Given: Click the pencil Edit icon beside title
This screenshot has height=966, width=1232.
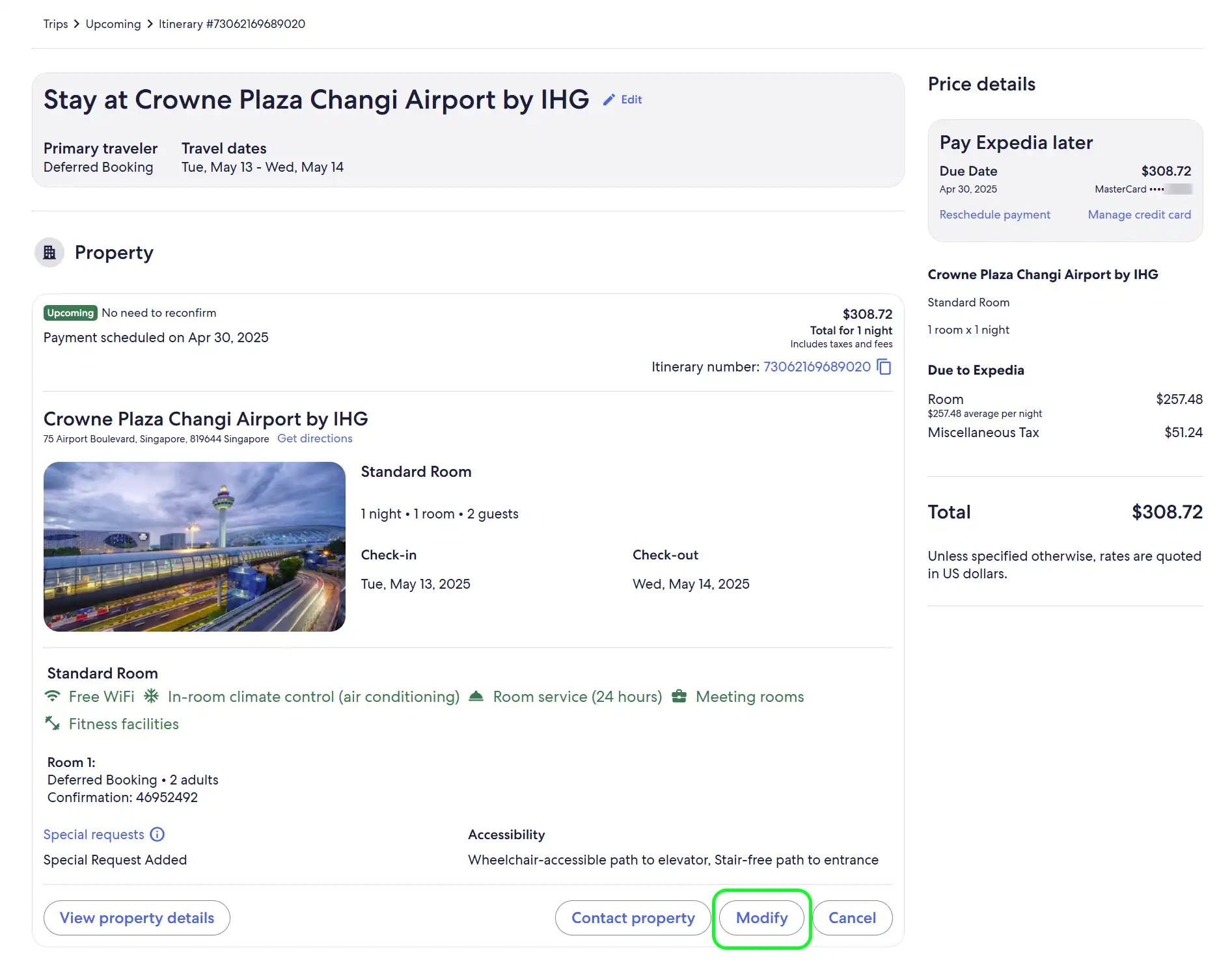Looking at the screenshot, I should coord(609,100).
